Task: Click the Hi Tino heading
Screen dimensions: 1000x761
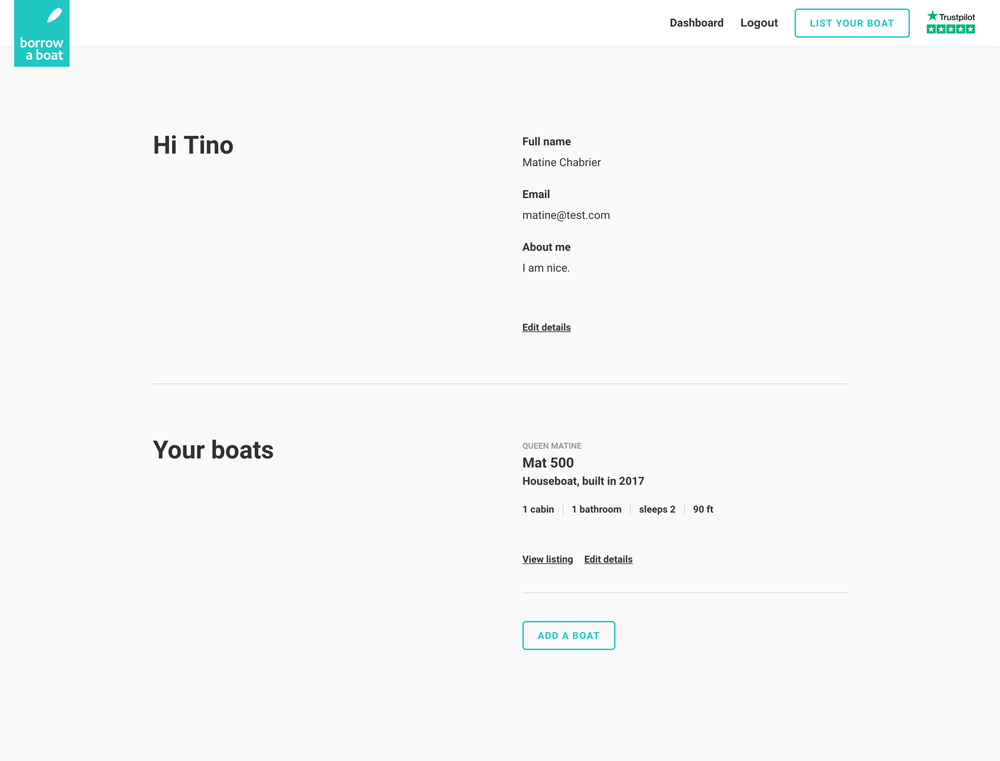Action: (x=193, y=145)
